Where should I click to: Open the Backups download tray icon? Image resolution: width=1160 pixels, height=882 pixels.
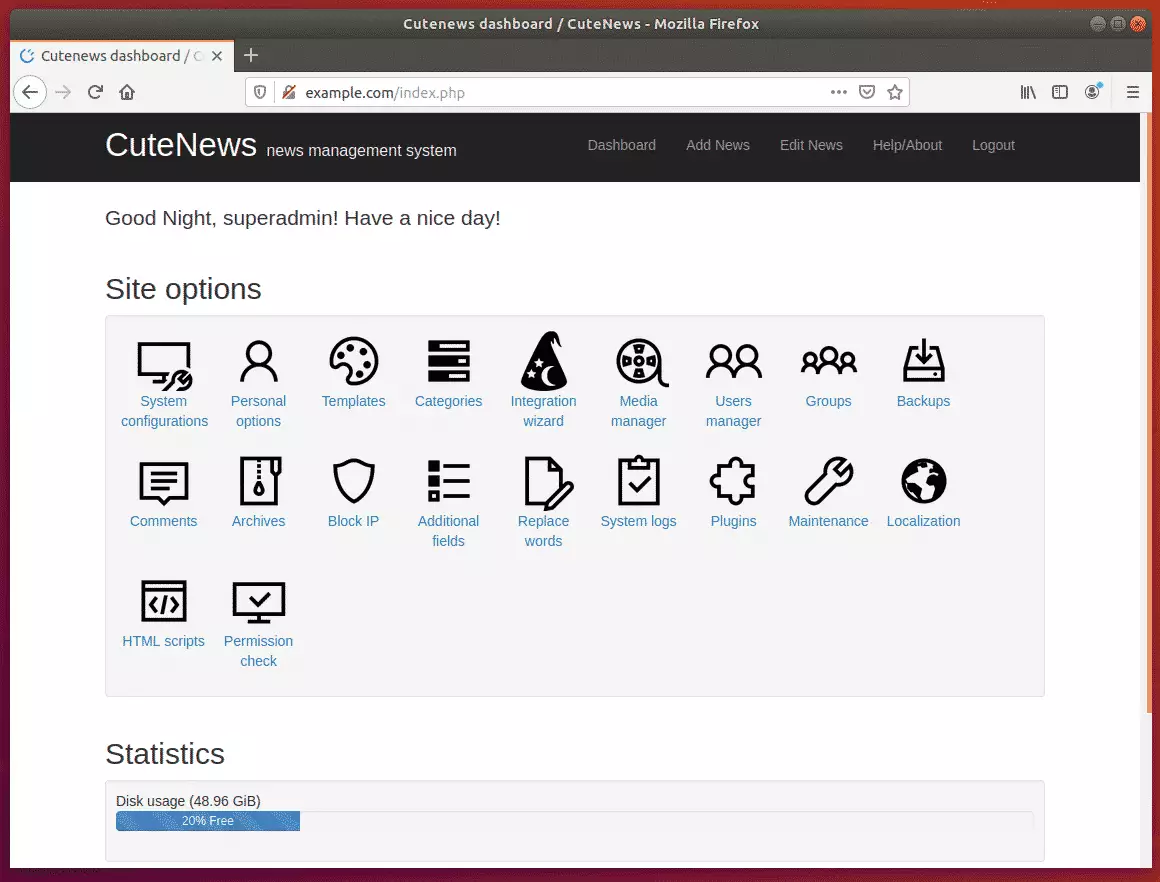pyautogui.click(x=923, y=360)
